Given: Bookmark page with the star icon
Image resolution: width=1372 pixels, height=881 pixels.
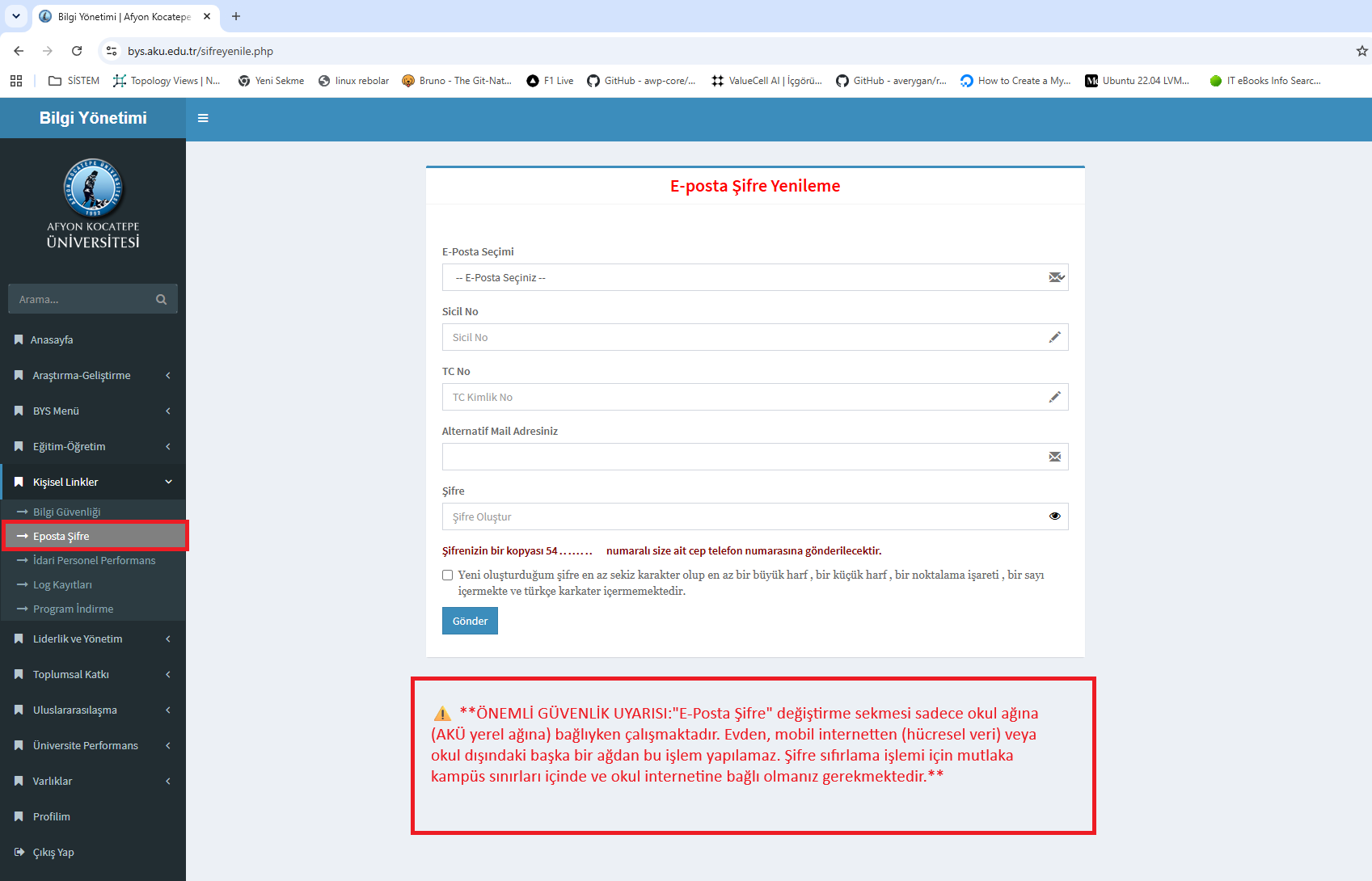Looking at the screenshot, I should (1361, 51).
